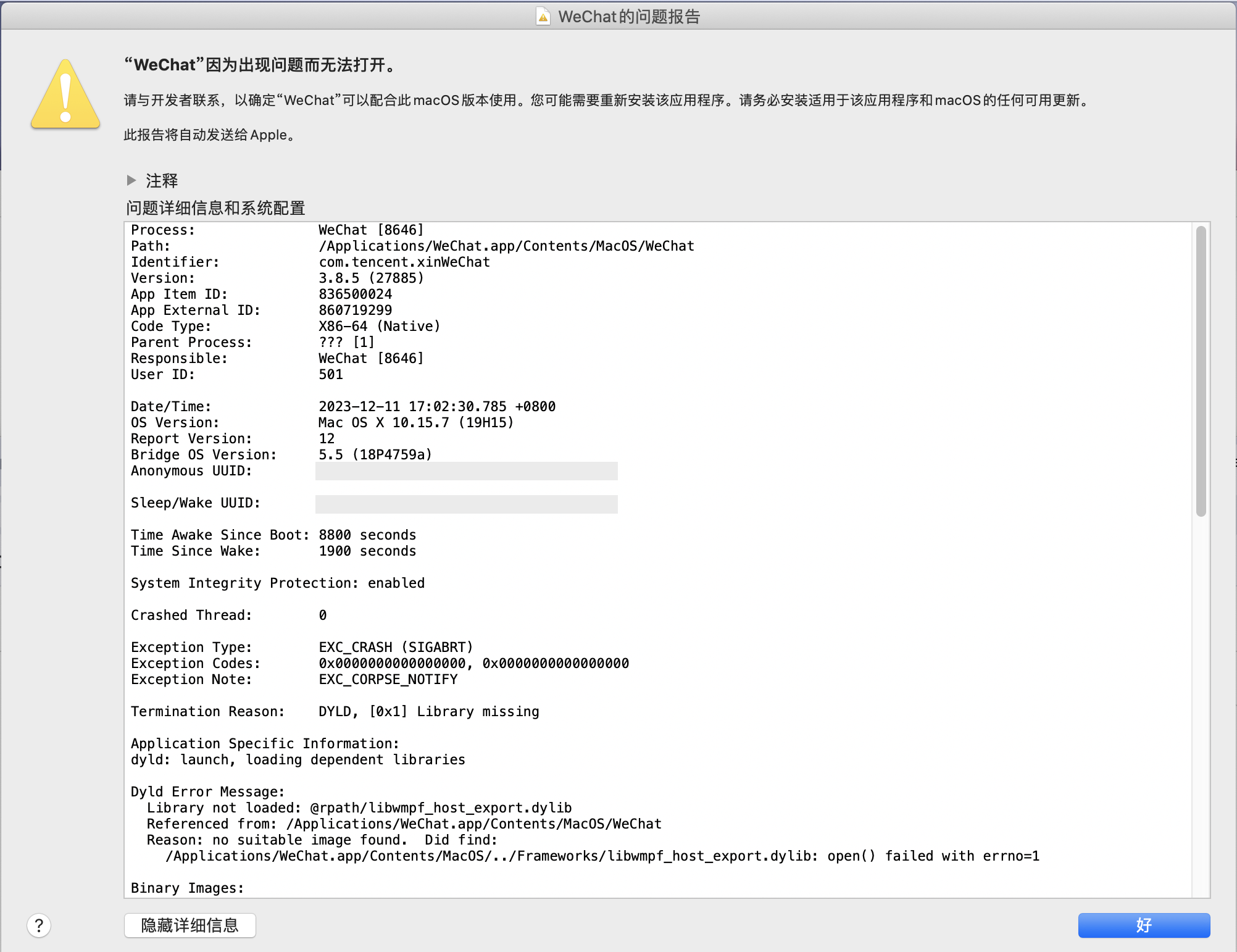The image size is (1237, 952).
Task: Confirm with the blue 好 button
Action: coord(1143,925)
